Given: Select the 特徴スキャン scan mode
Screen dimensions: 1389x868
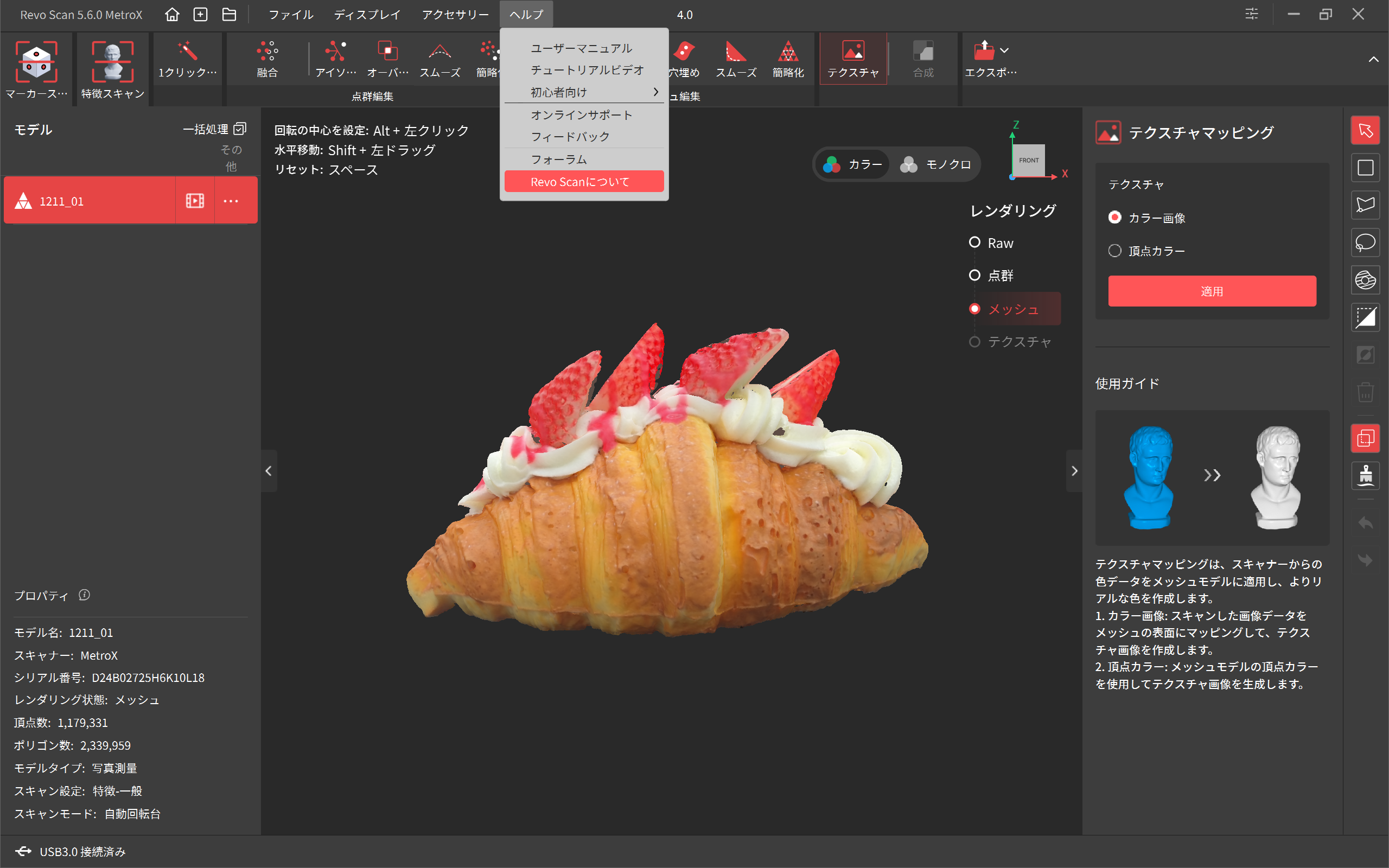Looking at the screenshot, I should (112, 69).
